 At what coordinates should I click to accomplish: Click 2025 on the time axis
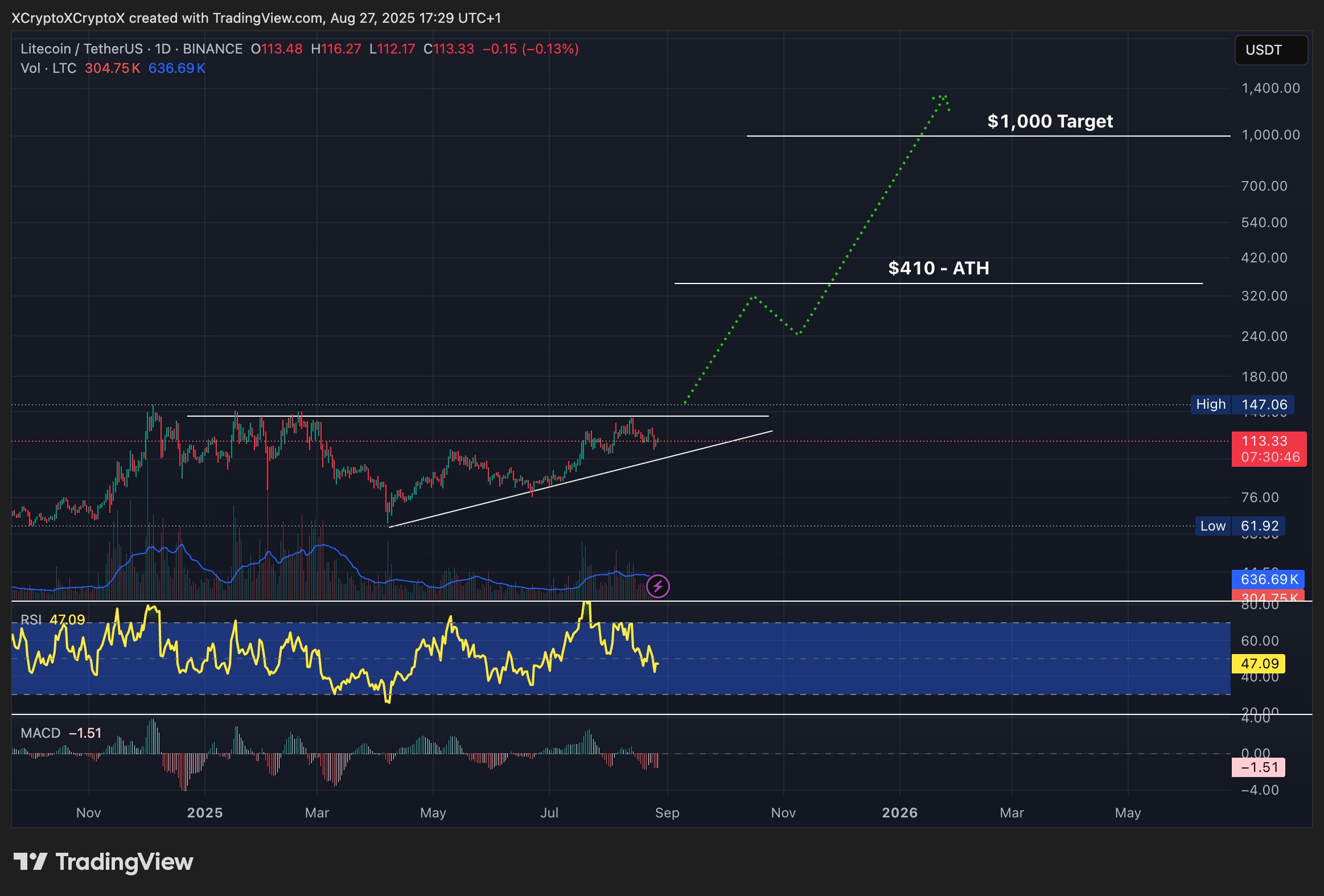pyautogui.click(x=206, y=812)
